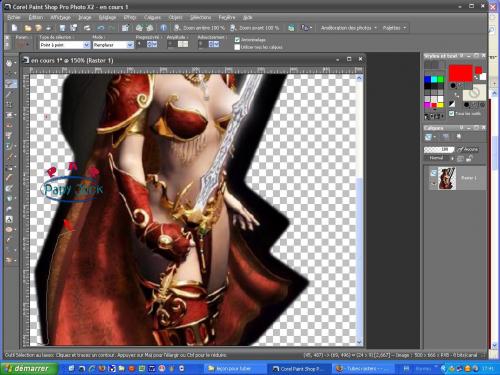Select the Text tool marked with an A
This screenshot has height=375, width=500.
(9, 219)
